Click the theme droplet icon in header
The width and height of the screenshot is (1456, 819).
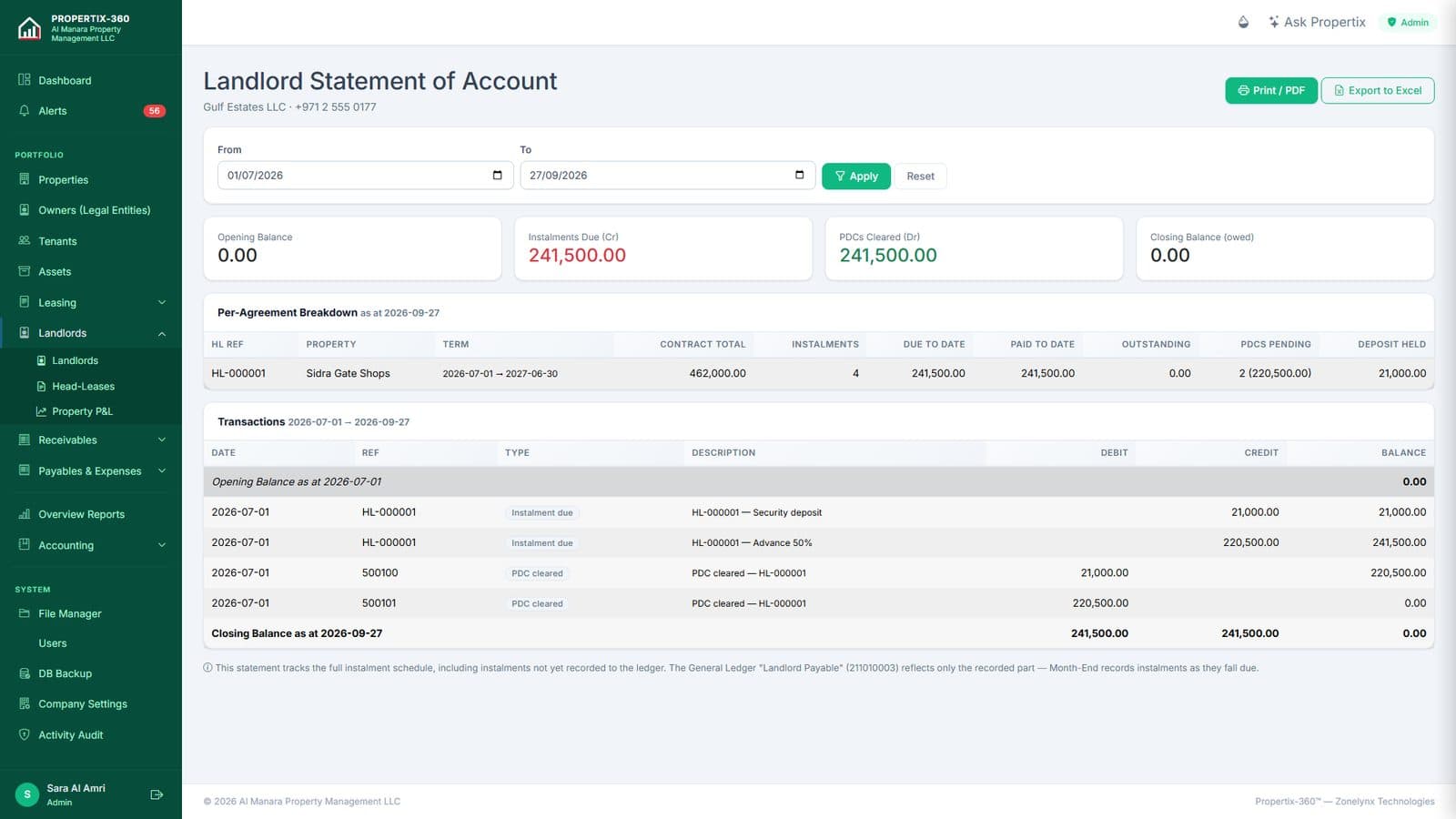click(1243, 22)
